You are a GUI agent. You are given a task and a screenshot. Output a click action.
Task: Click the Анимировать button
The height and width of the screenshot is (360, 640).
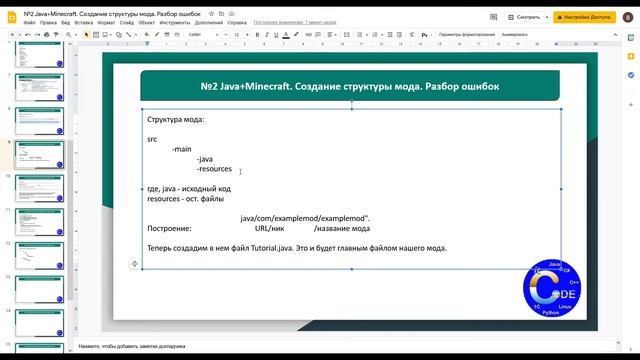pyautogui.click(x=515, y=35)
